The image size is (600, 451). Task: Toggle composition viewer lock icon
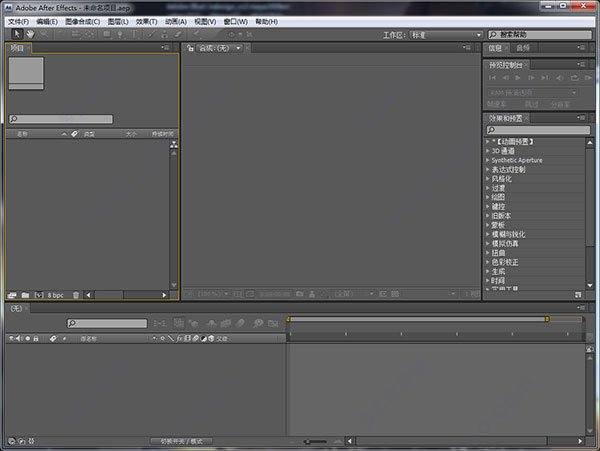click(190, 48)
